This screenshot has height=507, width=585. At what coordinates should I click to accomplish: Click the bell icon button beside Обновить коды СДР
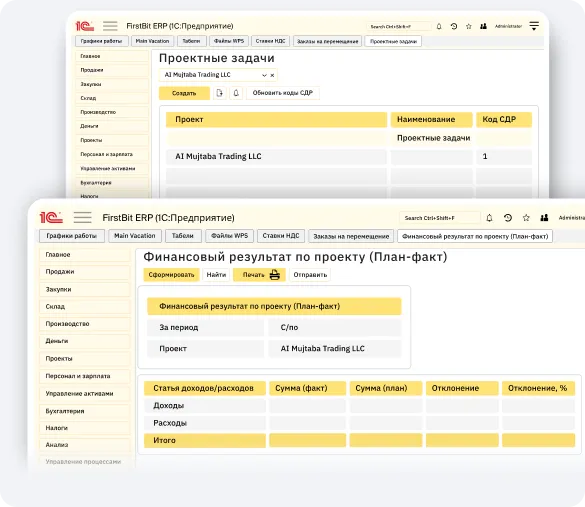(x=236, y=93)
